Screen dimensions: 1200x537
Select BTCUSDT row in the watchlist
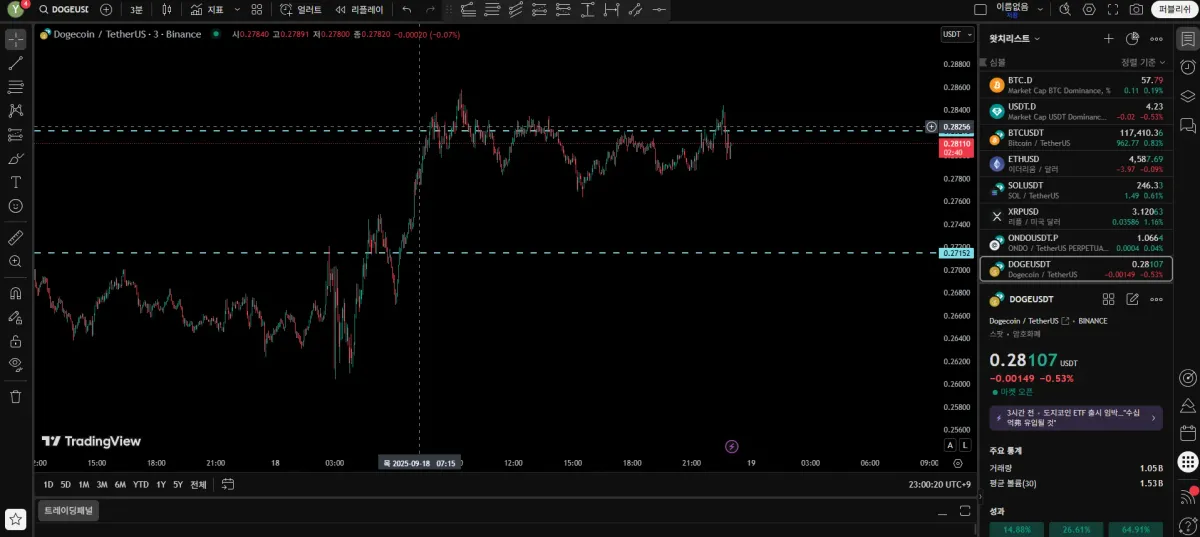(1076, 138)
